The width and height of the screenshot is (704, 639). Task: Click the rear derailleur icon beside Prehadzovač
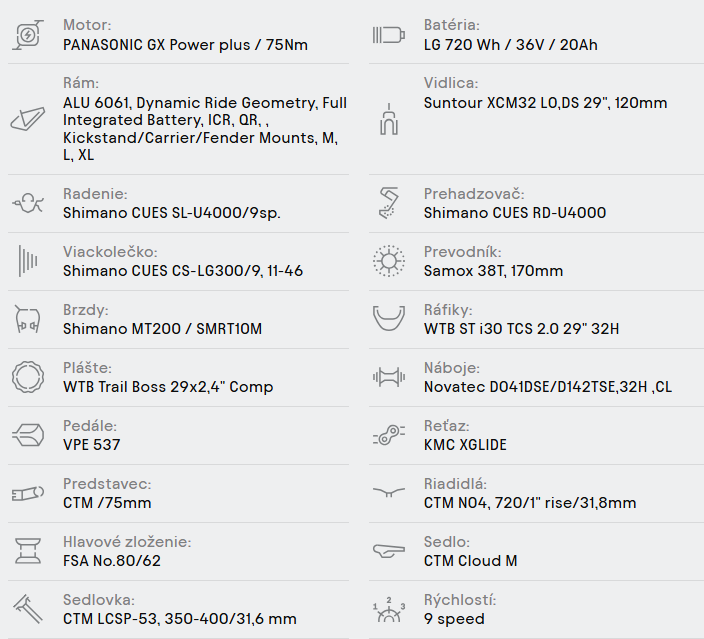[x=388, y=203]
